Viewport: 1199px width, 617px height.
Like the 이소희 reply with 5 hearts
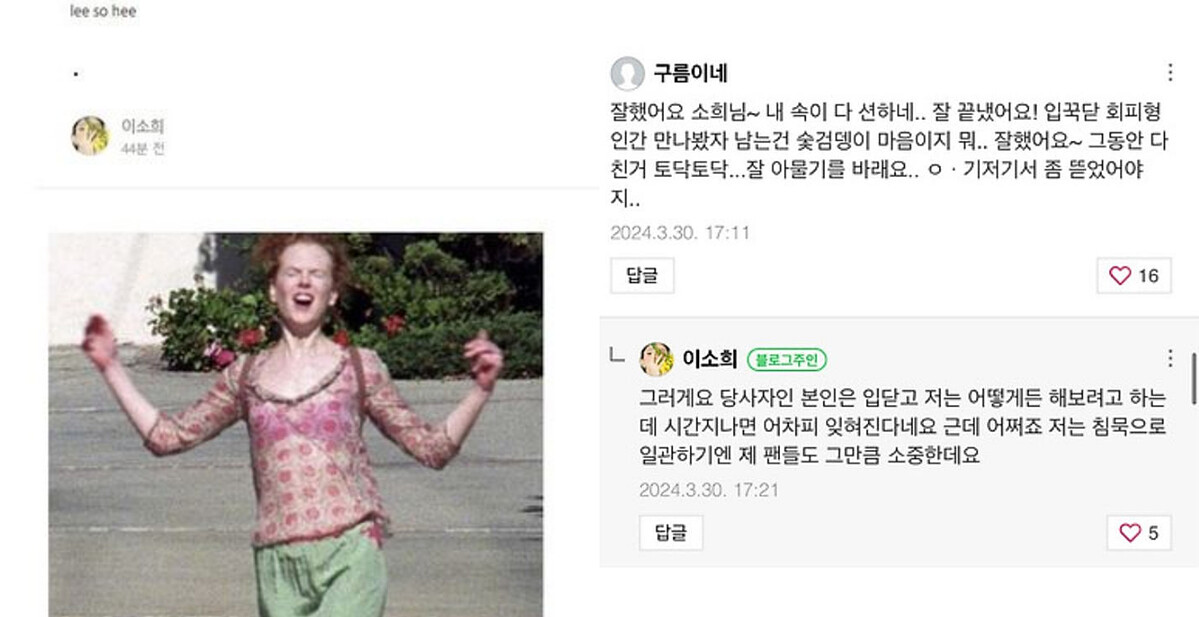pyautogui.click(x=1139, y=533)
